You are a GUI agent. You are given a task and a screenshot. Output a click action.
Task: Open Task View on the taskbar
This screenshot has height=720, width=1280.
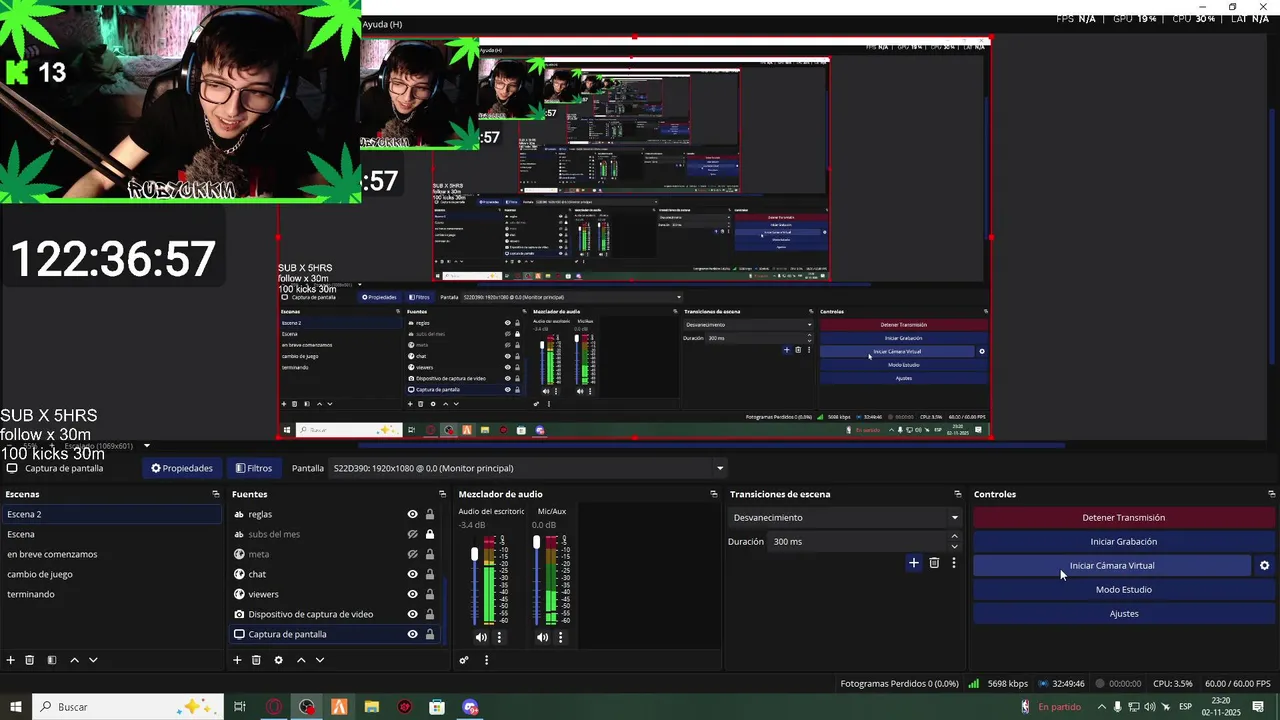coord(240,707)
